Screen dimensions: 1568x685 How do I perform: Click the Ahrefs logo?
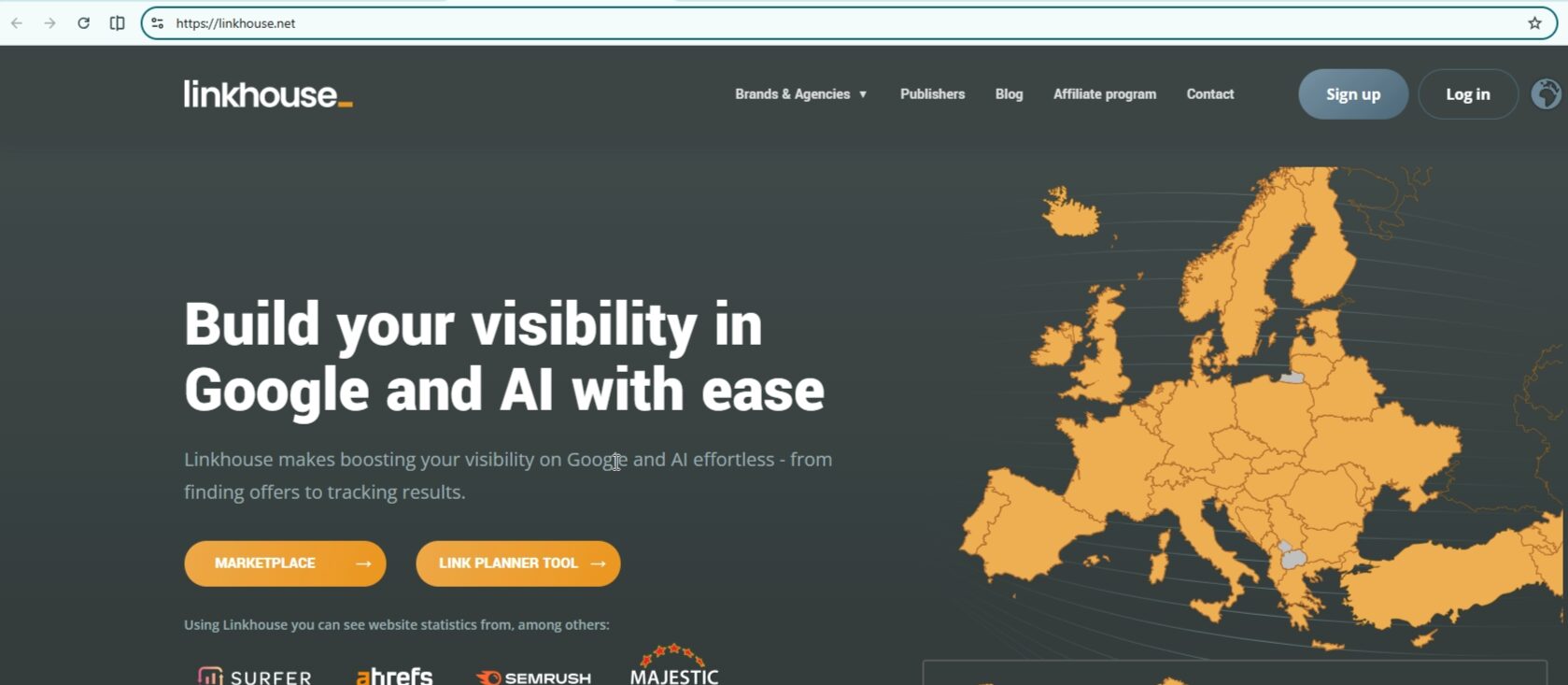394,676
